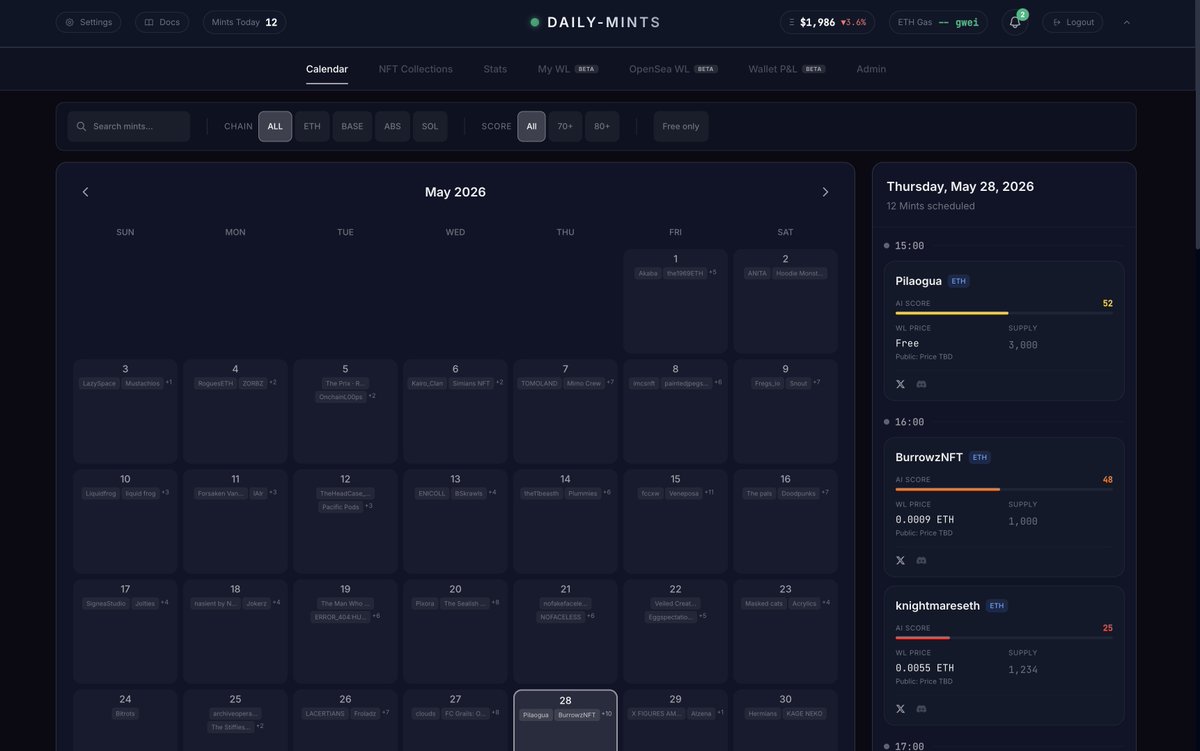This screenshot has height=751, width=1200.
Task: Click the ANITA mint tag
Action: click(757, 273)
